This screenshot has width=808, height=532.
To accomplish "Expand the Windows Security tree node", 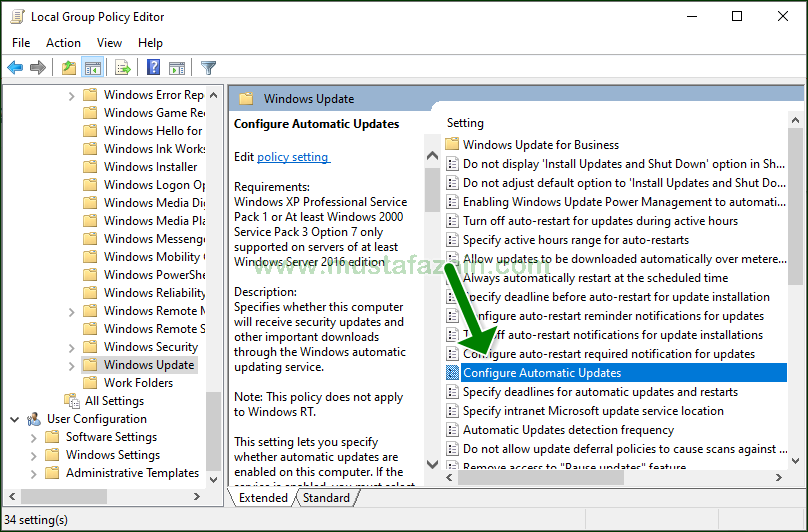I will [x=72, y=347].
